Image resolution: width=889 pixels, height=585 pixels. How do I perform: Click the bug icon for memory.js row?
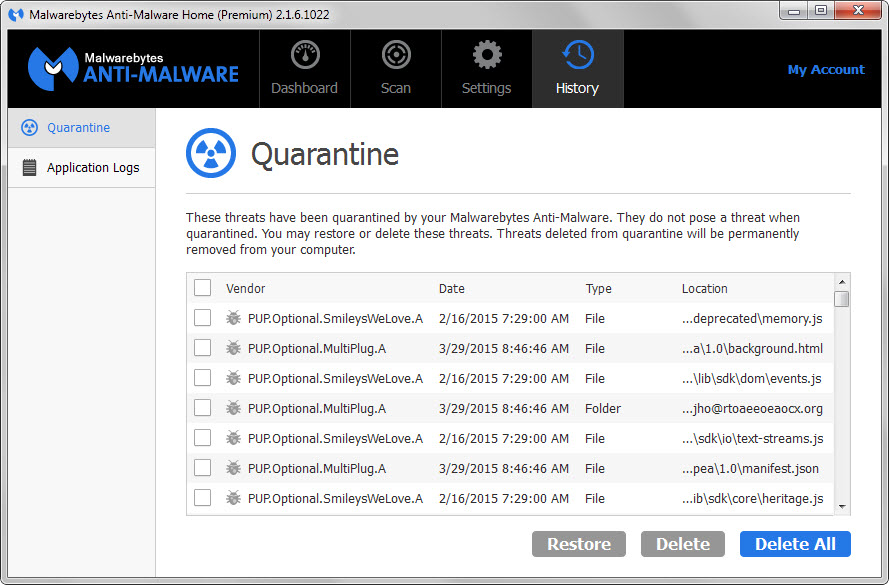[x=233, y=318]
